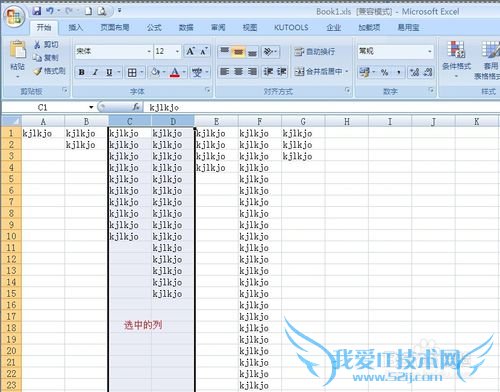
Task: Decrease cell indent
Action: tap(268, 72)
